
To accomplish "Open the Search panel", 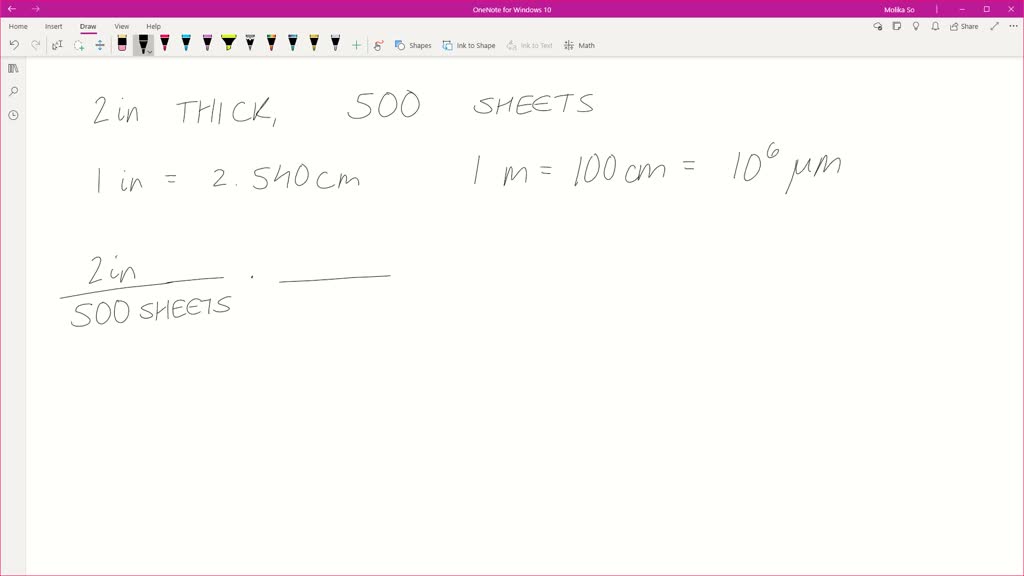I will (x=12, y=91).
